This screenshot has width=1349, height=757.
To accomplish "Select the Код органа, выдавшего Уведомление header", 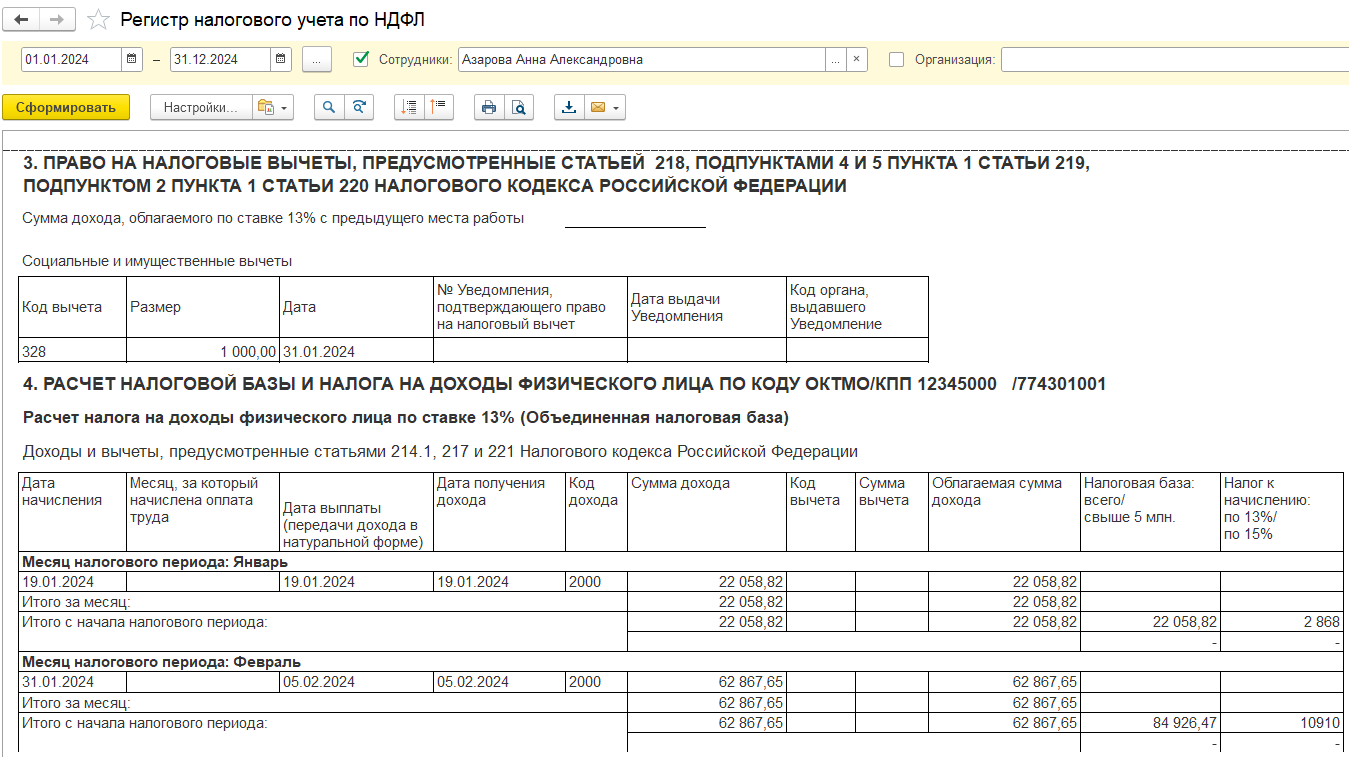I will [x=857, y=307].
